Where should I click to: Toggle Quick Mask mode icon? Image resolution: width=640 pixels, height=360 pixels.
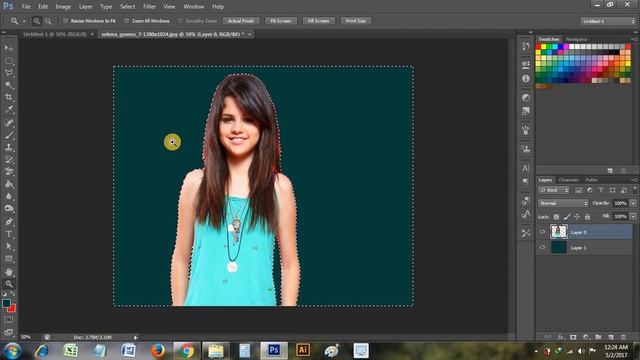coord(9,320)
